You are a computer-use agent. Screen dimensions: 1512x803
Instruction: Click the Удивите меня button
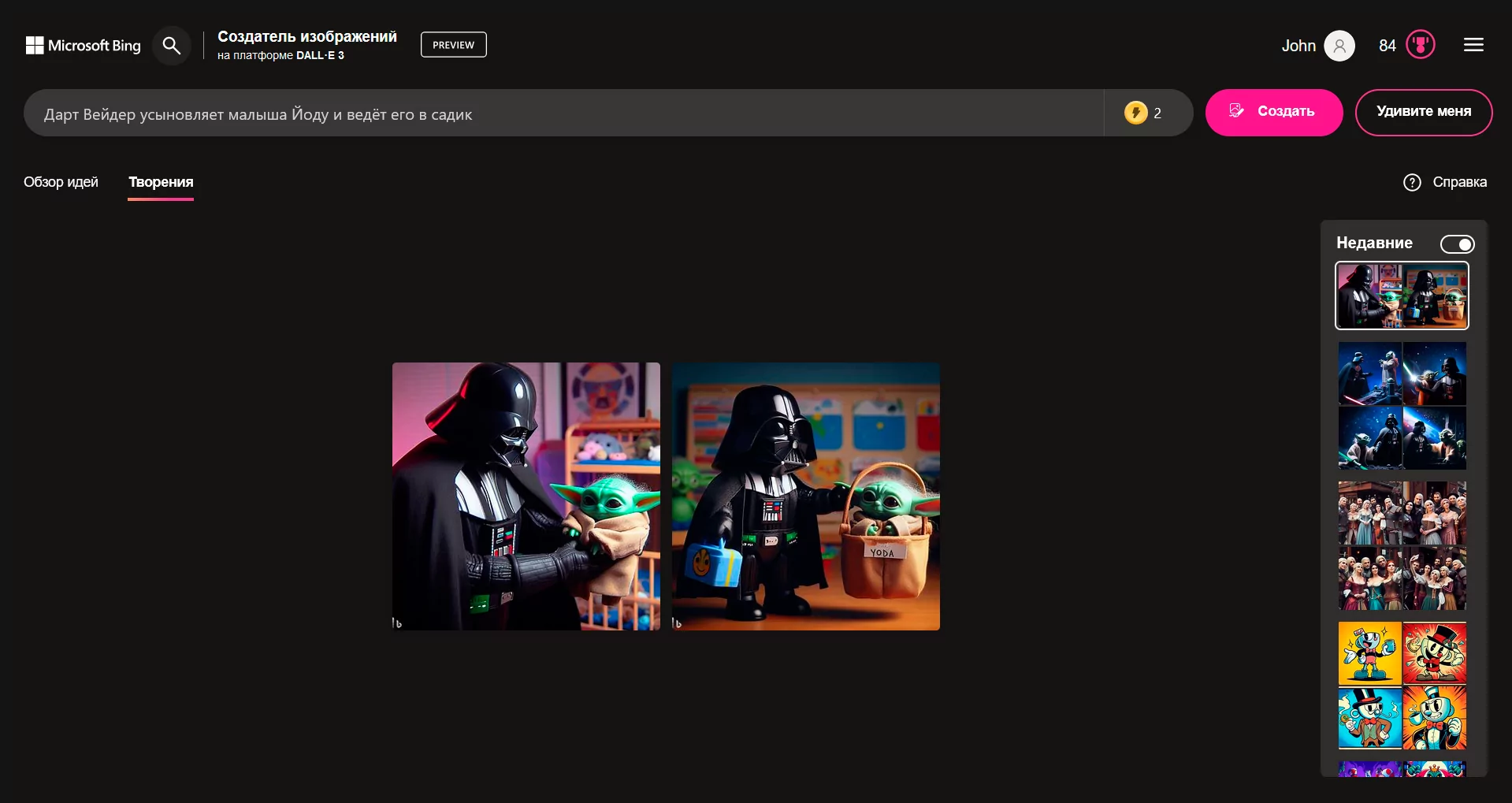click(x=1424, y=113)
